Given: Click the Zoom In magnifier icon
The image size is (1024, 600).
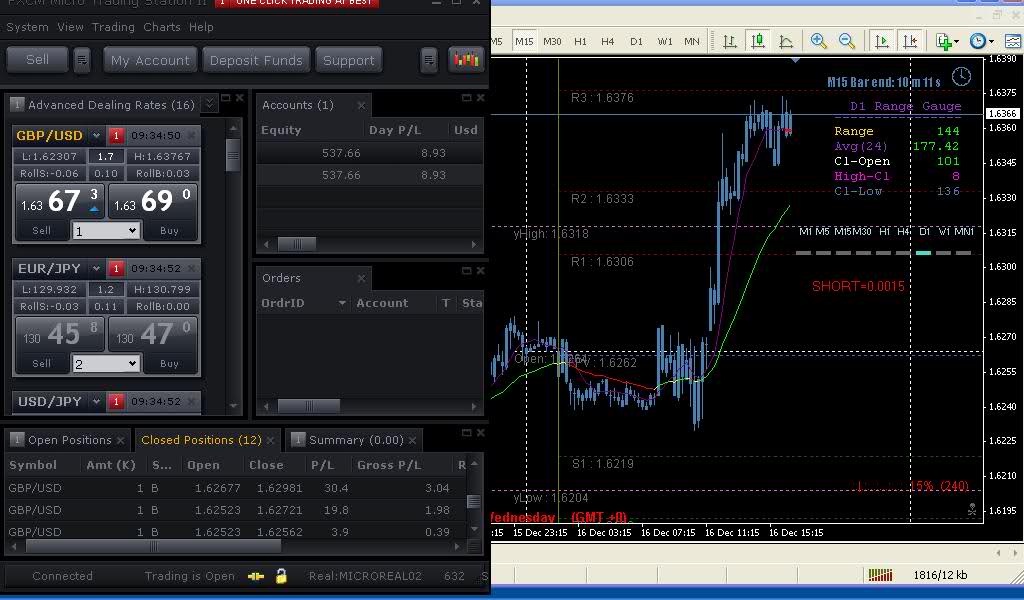Looking at the screenshot, I should click(x=819, y=41).
